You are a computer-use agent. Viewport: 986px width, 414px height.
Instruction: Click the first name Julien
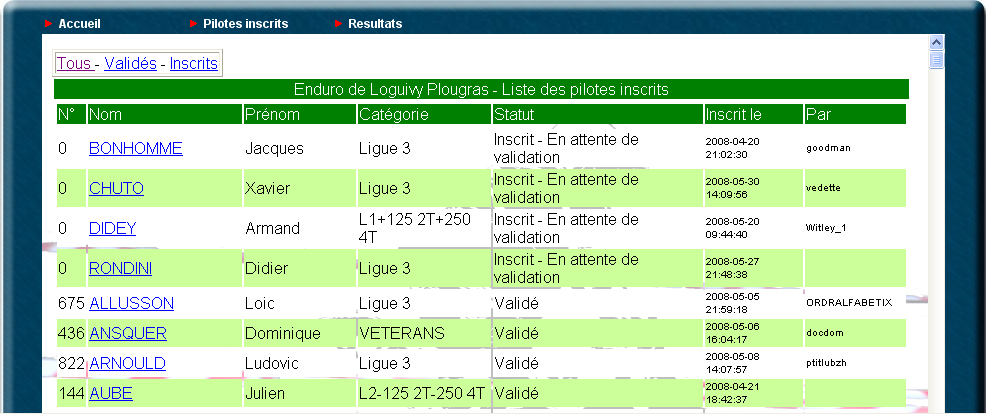265,394
